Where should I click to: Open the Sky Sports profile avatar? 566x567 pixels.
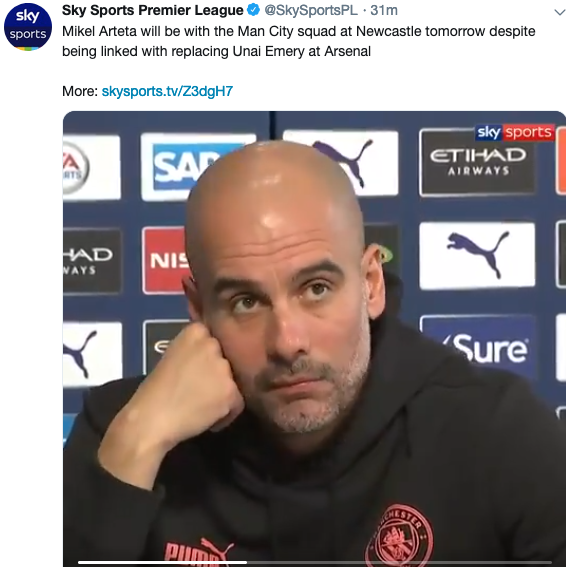tap(28, 26)
